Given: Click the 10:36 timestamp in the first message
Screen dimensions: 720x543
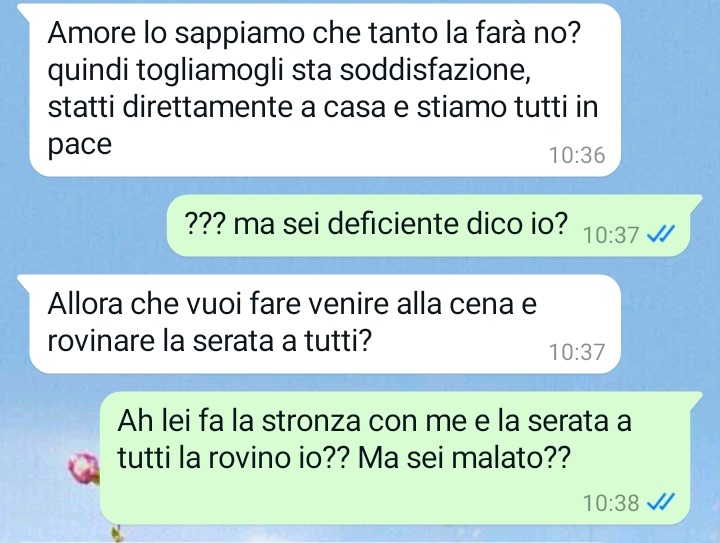Looking at the screenshot, I should (x=577, y=155).
